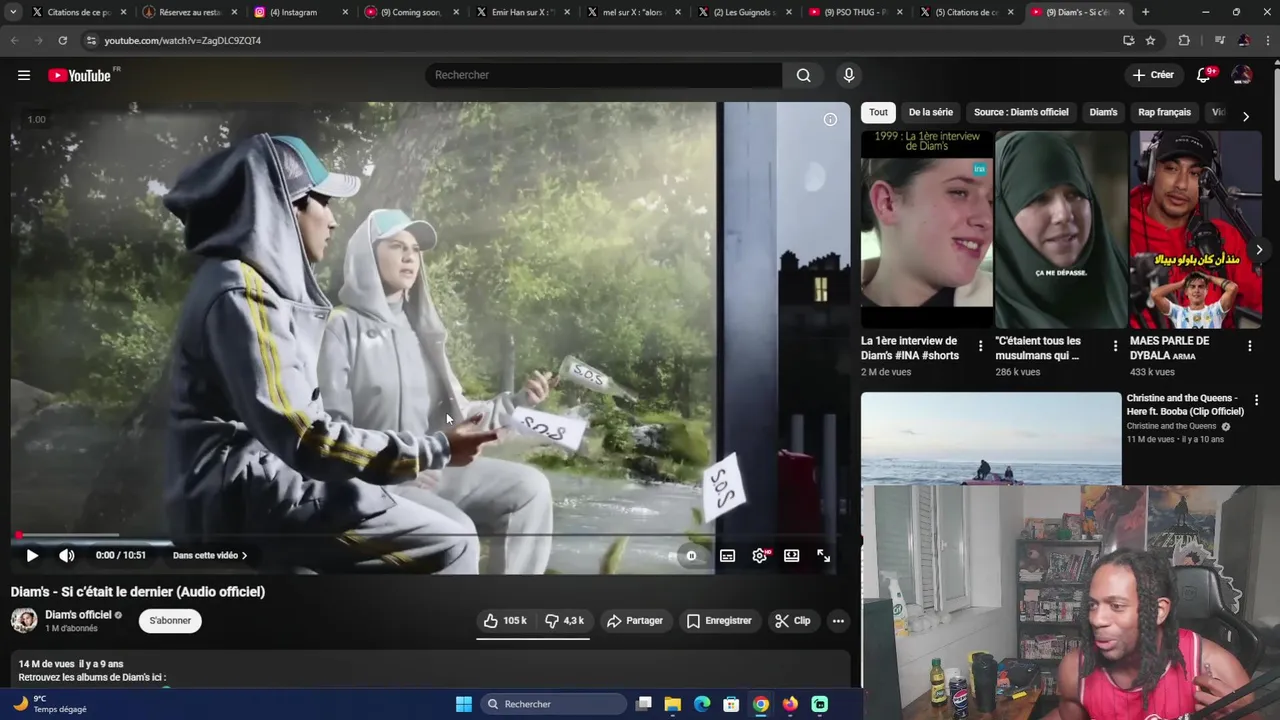The width and height of the screenshot is (1280, 720).
Task: Click the browser back arrow
Action: (x=14, y=40)
